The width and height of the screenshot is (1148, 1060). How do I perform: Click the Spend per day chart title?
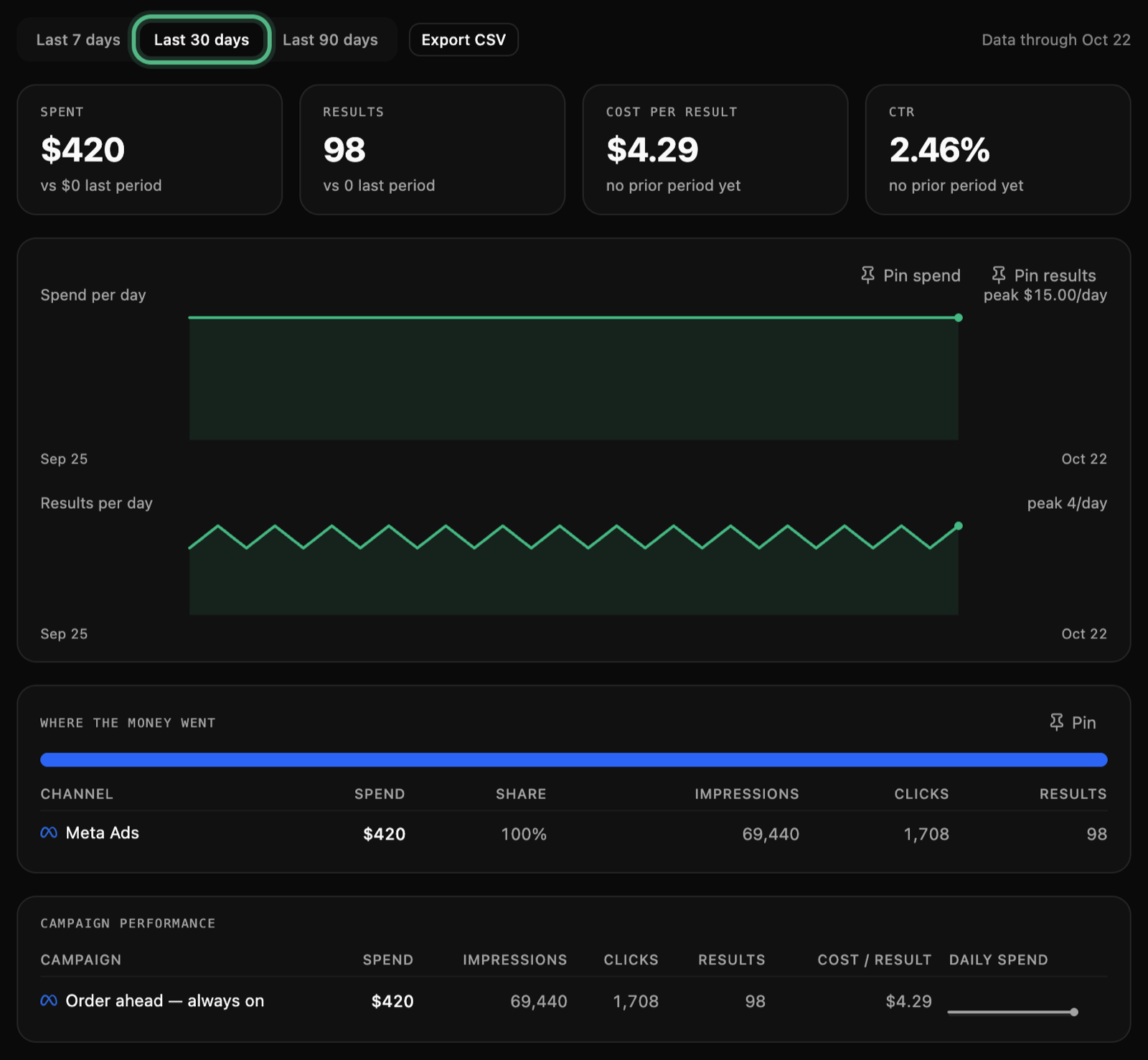pos(93,295)
